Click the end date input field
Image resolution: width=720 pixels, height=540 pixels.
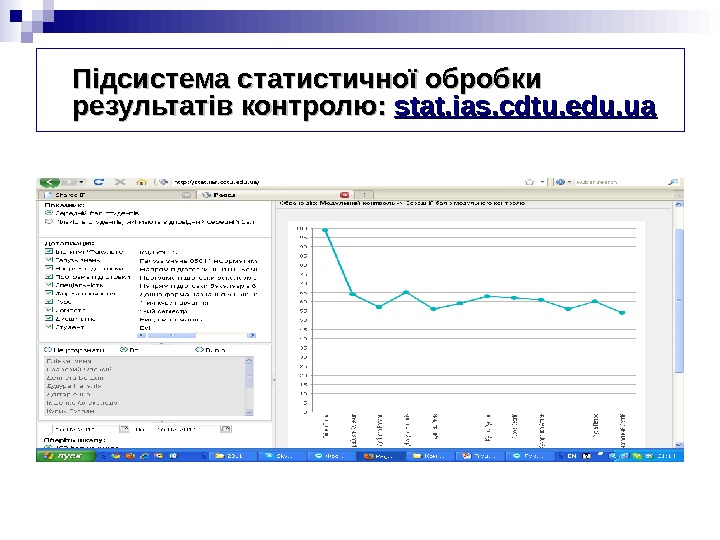click(186, 429)
